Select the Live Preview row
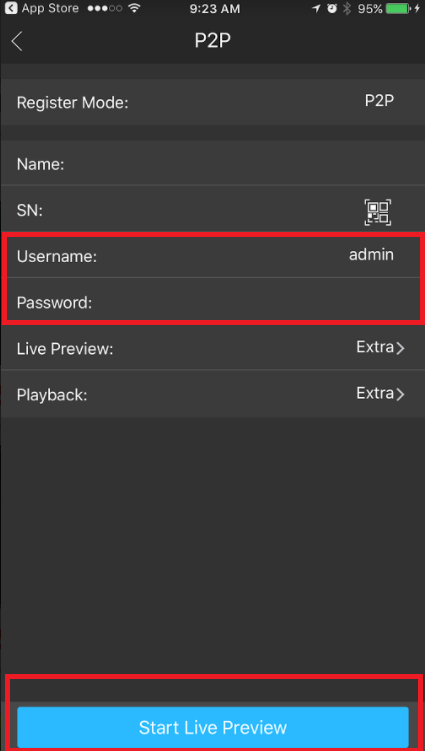The image size is (425, 751). pos(212,348)
